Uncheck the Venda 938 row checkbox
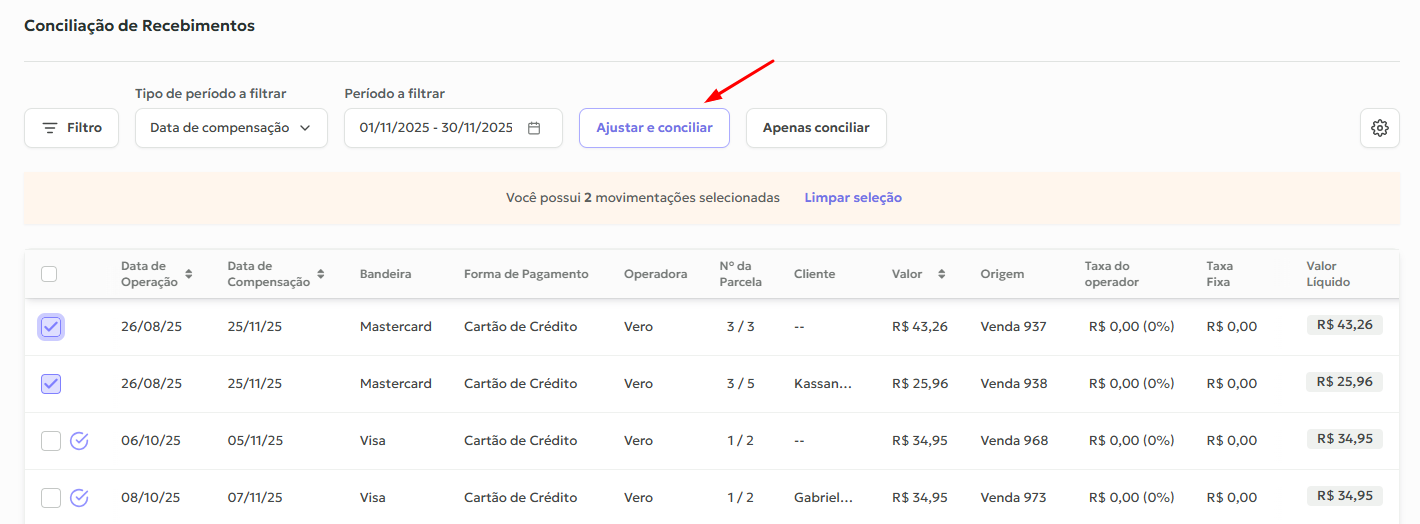Viewport: 1420px width, 524px height. point(51,384)
